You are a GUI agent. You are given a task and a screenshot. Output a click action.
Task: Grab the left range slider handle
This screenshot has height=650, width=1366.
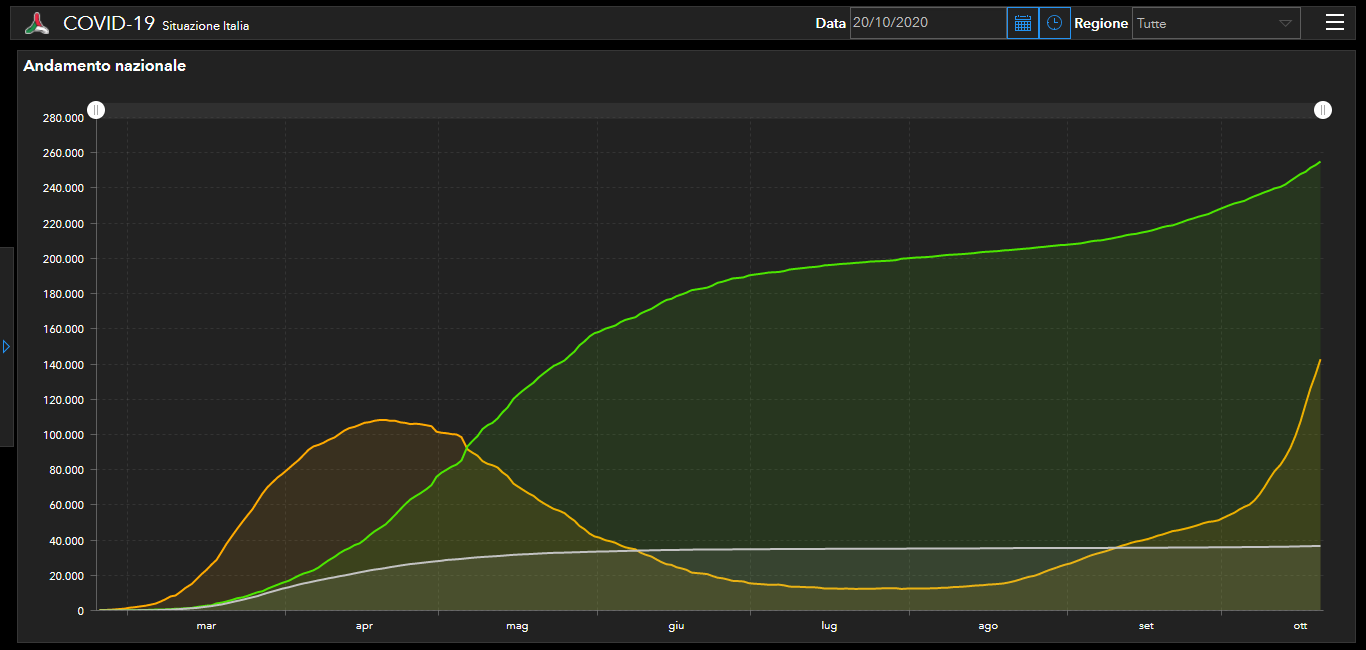[x=95, y=110]
